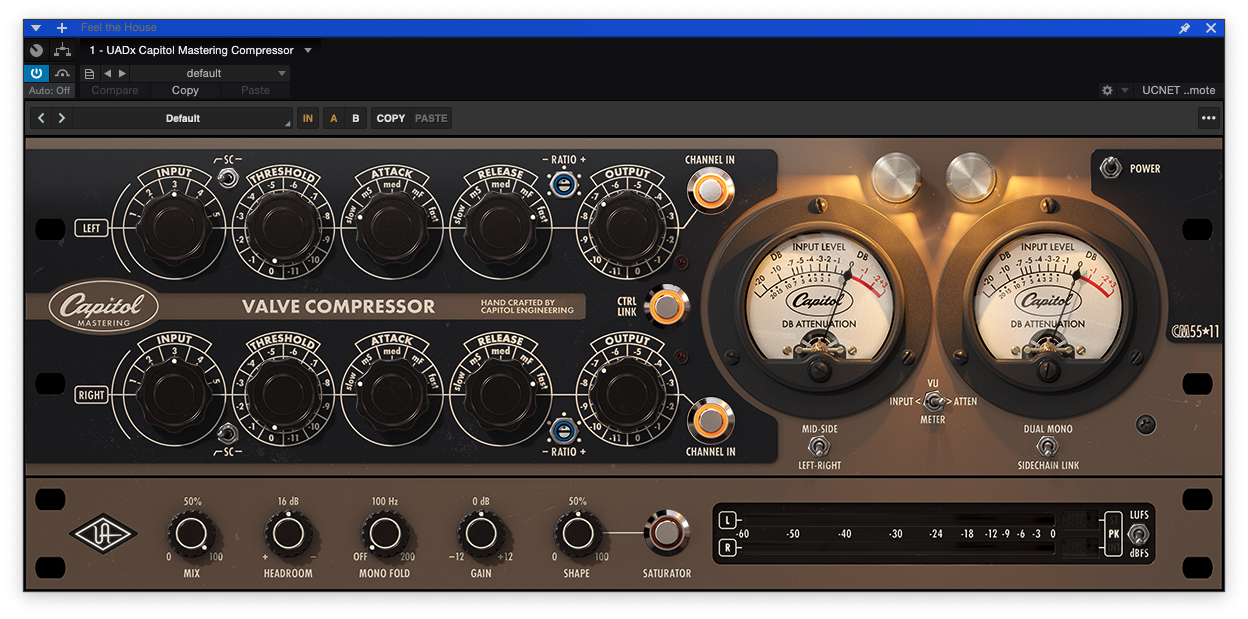
Task: Click the right THRESHOLD knob
Action: [283, 395]
